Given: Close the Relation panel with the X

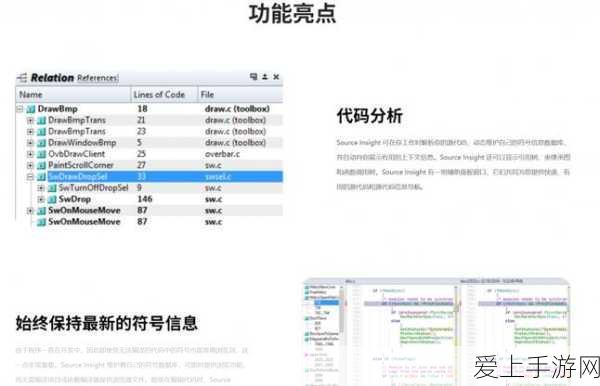Looking at the screenshot, I should [276, 77].
